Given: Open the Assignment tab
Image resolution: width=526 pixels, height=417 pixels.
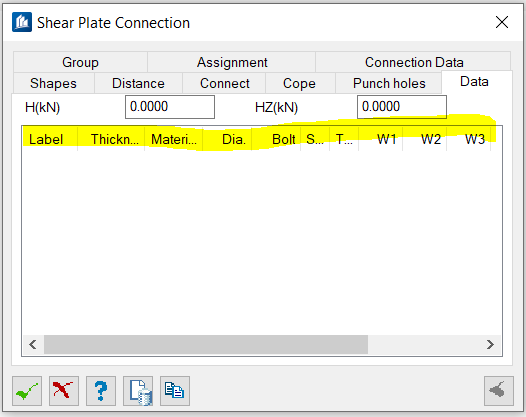Looking at the screenshot, I should click(232, 62).
